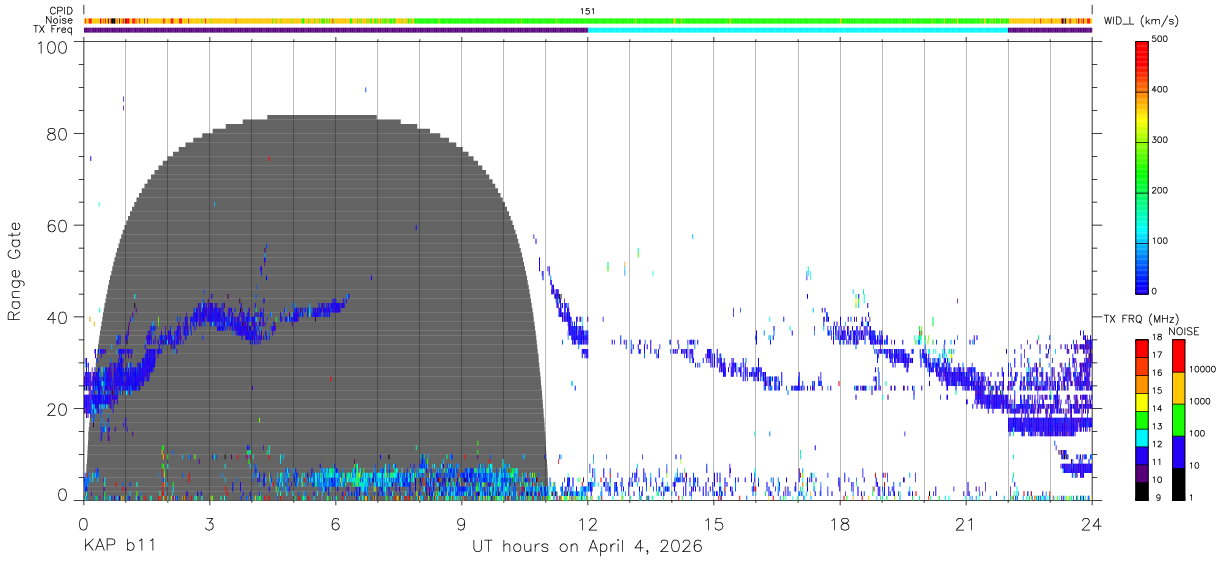This screenshot has width=1228, height=567.
Task: Click the Range Gate axis title
Action: [15, 272]
